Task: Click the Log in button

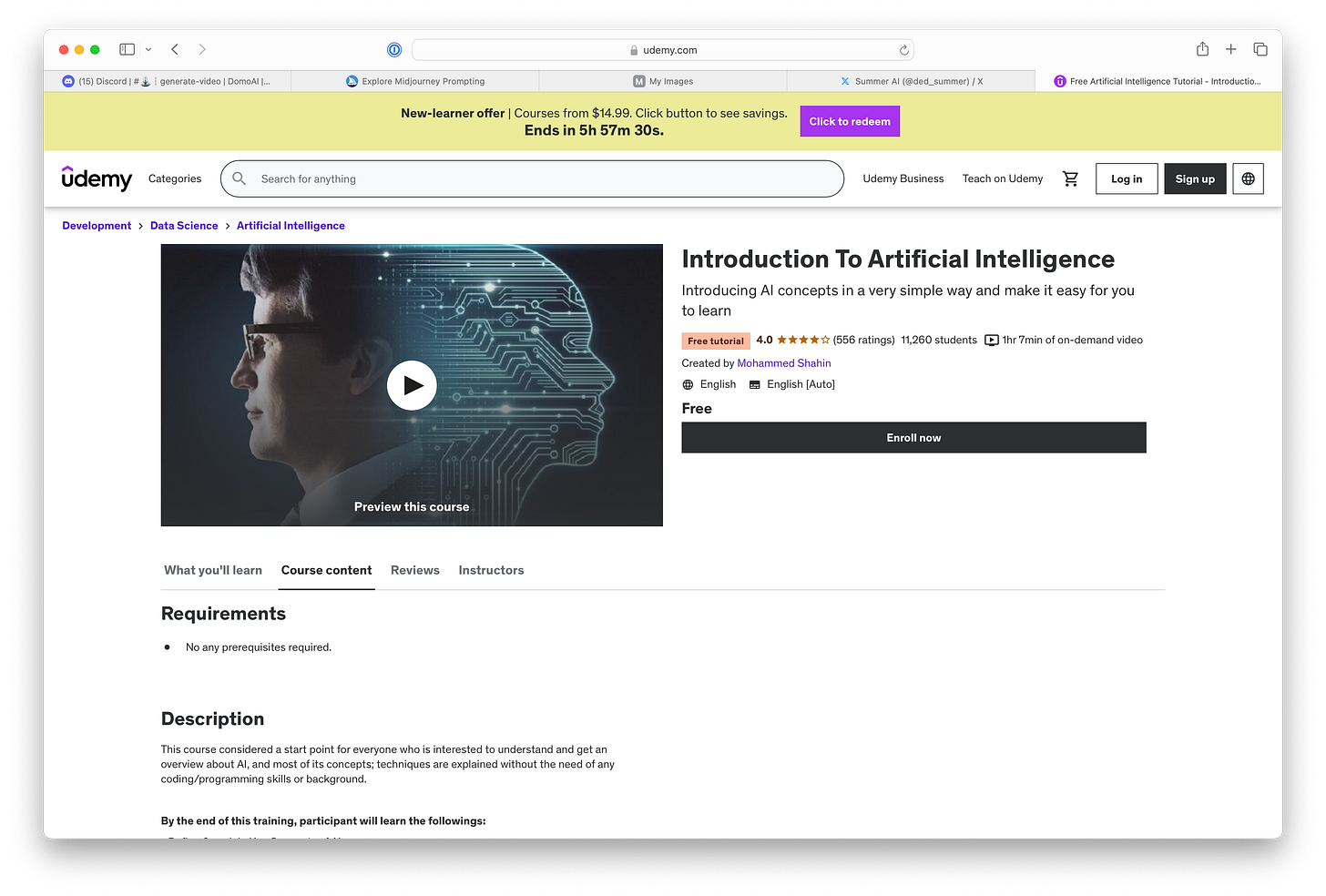Action: 1127,178
